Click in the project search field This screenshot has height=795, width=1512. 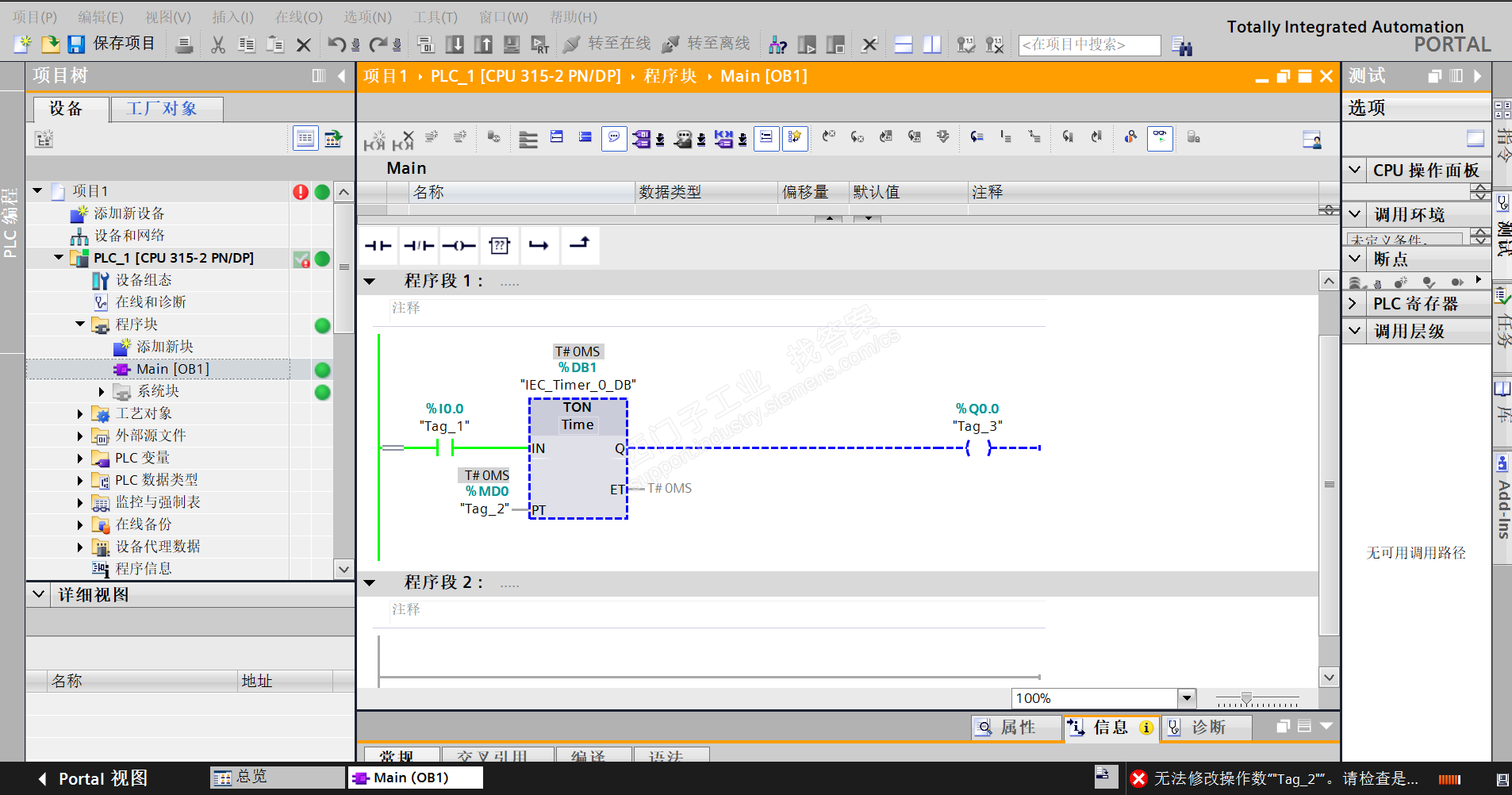click(1089, 45)
